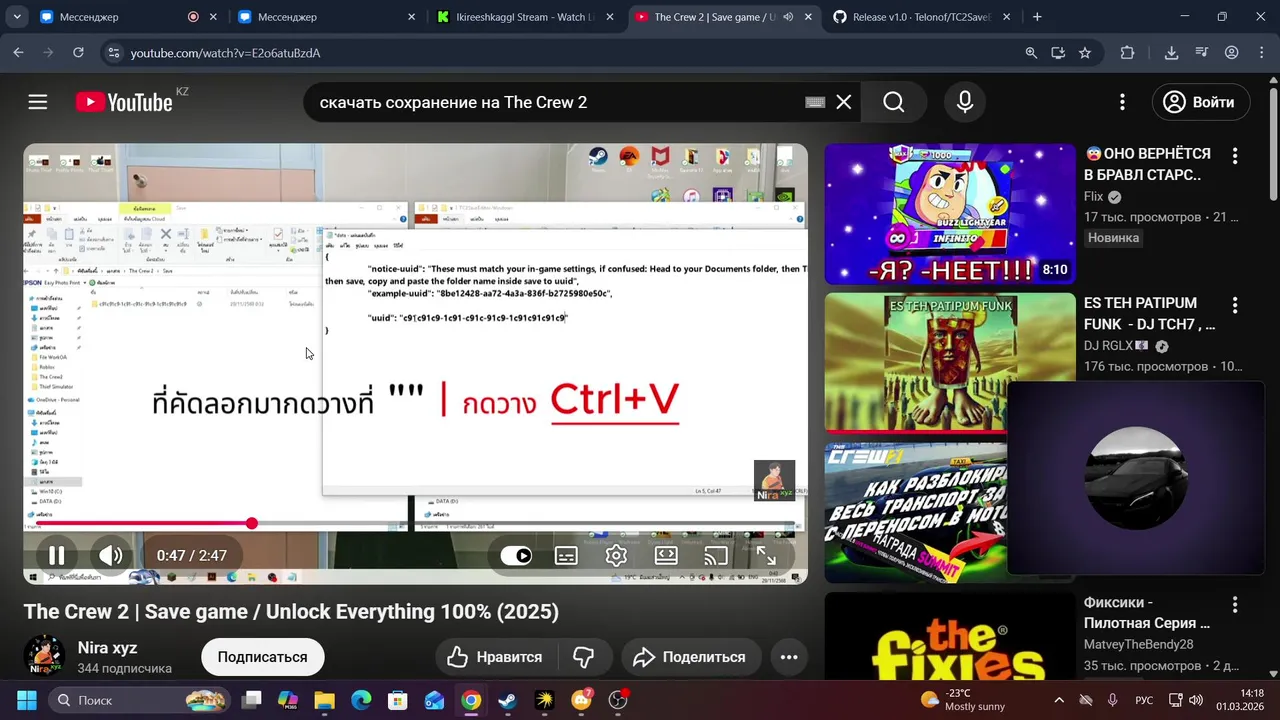Close the Ikireeshkaggl Stream tab
1280x720 pixels.
609,17
